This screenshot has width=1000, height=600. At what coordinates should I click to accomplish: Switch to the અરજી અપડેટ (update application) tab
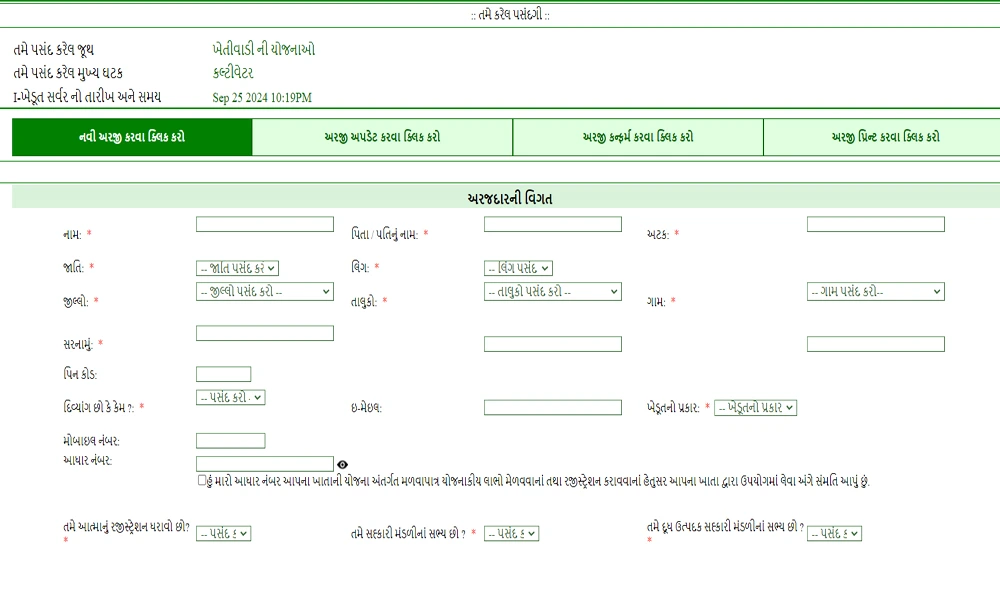point(382,136)
